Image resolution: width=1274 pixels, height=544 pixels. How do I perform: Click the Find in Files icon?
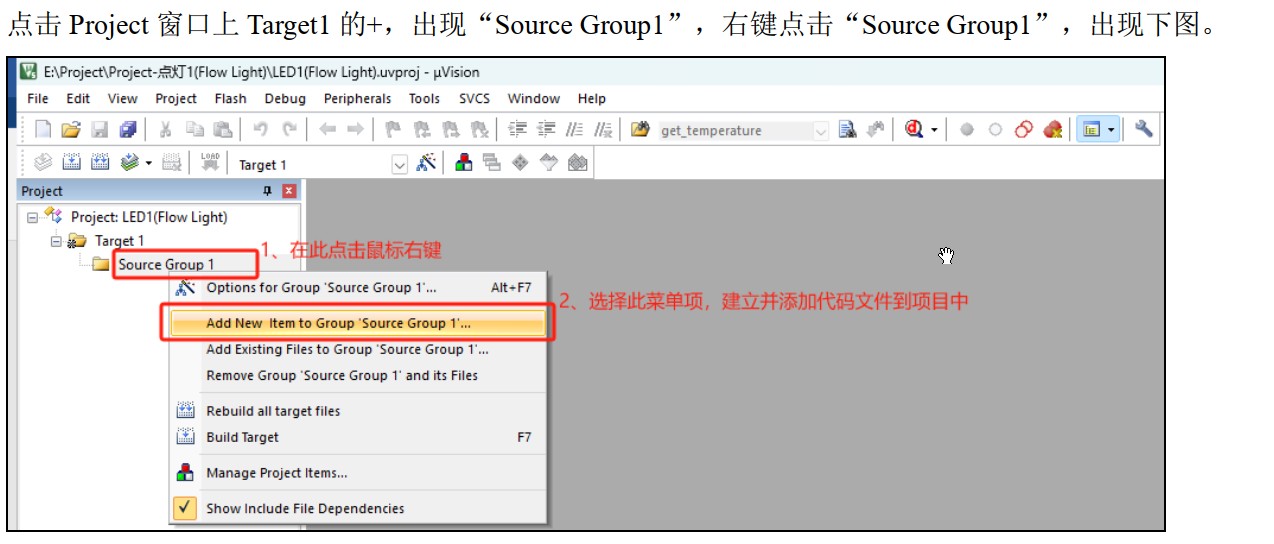641,130
